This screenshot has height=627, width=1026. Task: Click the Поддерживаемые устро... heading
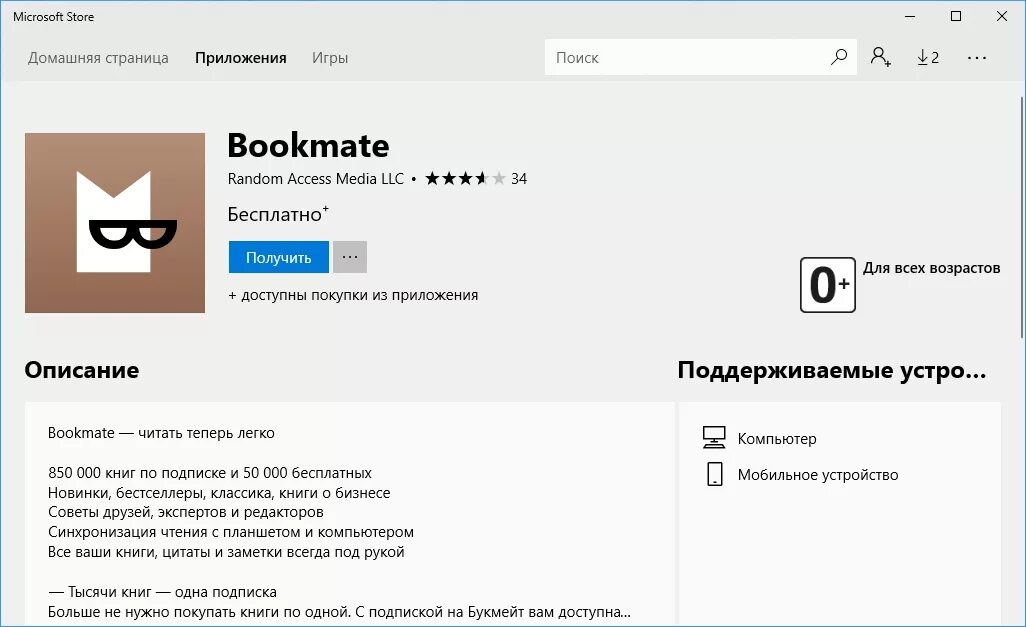(x=832, y=370)
